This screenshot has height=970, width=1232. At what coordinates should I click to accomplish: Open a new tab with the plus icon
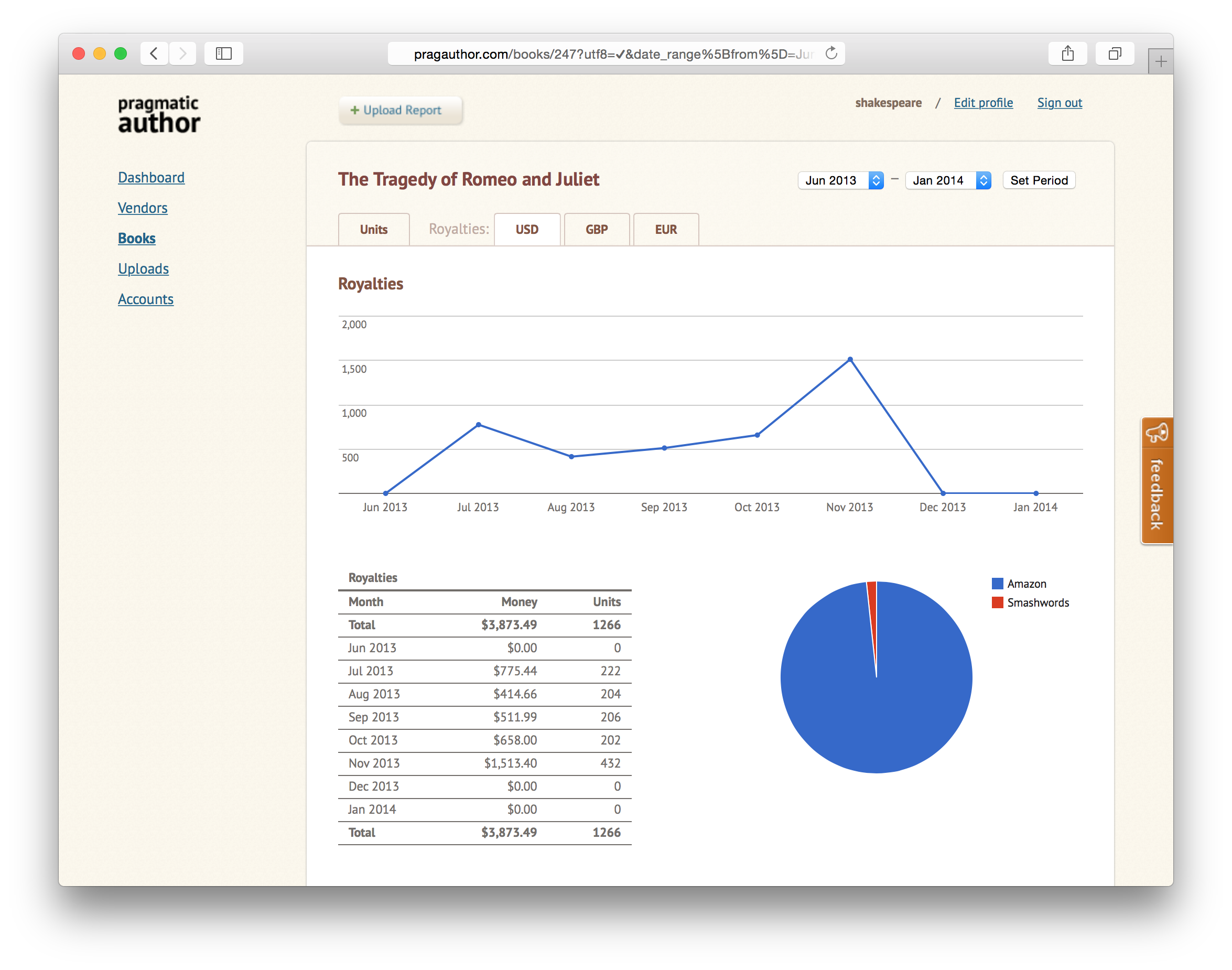[1161, 61]
